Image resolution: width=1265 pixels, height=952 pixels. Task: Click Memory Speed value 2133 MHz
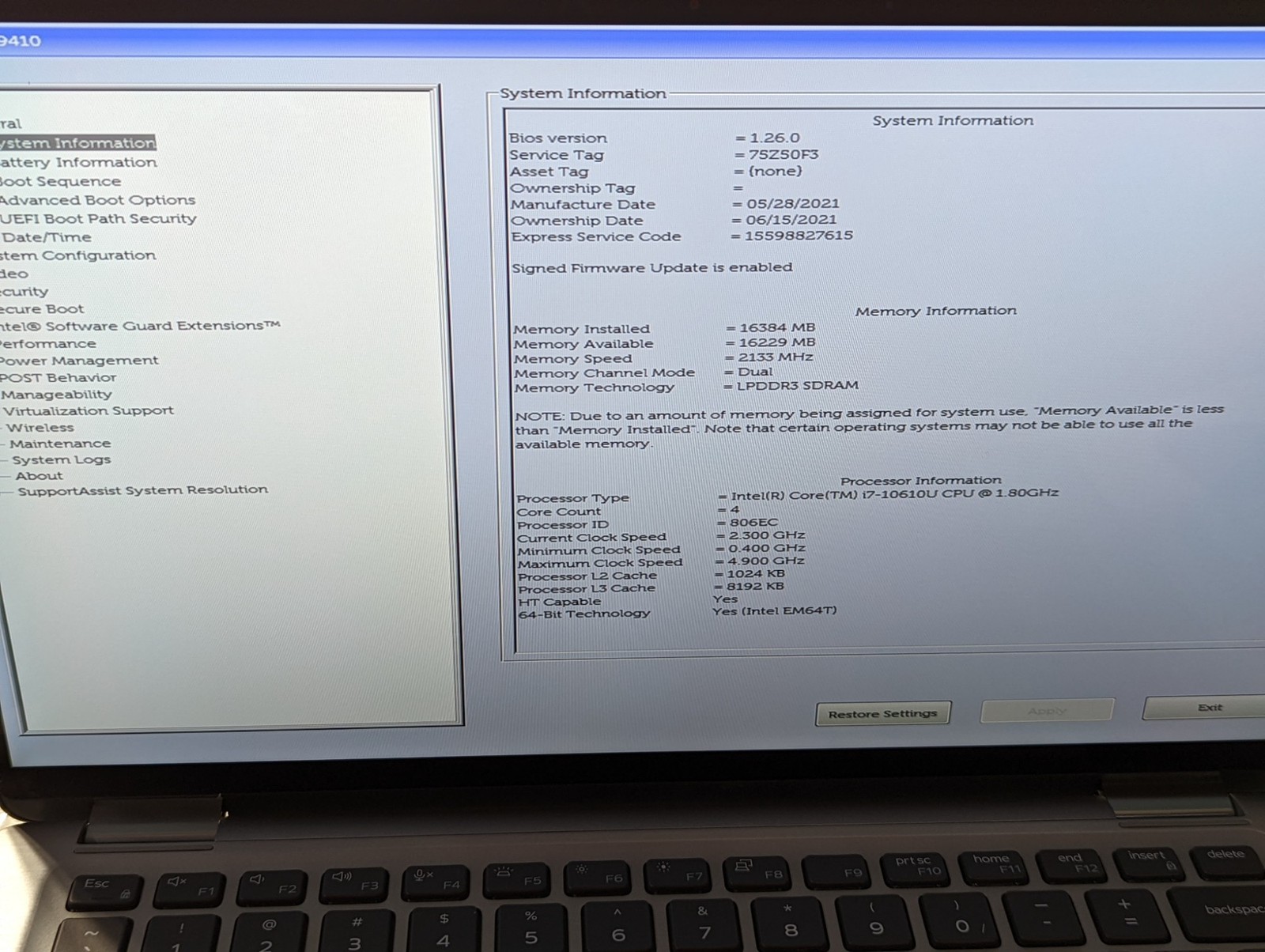pyautogui.click(x=775, y=357)
